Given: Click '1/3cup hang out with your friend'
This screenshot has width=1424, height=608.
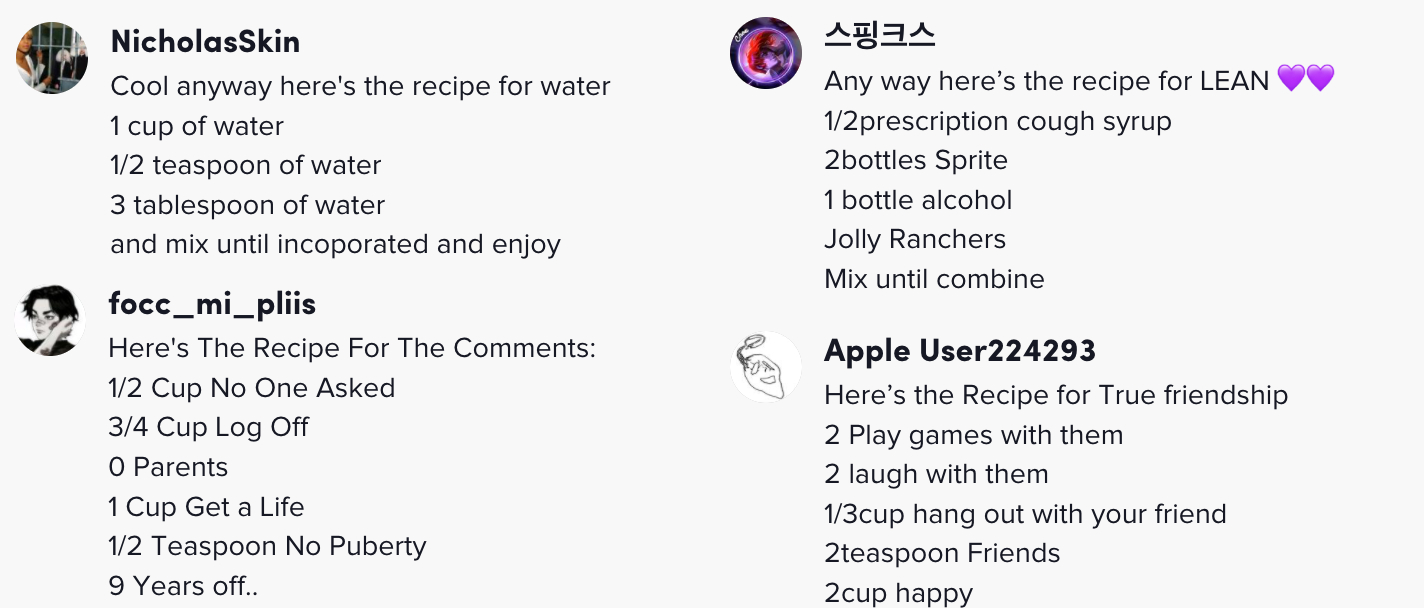Looking at the screenshot, I should (1025, 515).
